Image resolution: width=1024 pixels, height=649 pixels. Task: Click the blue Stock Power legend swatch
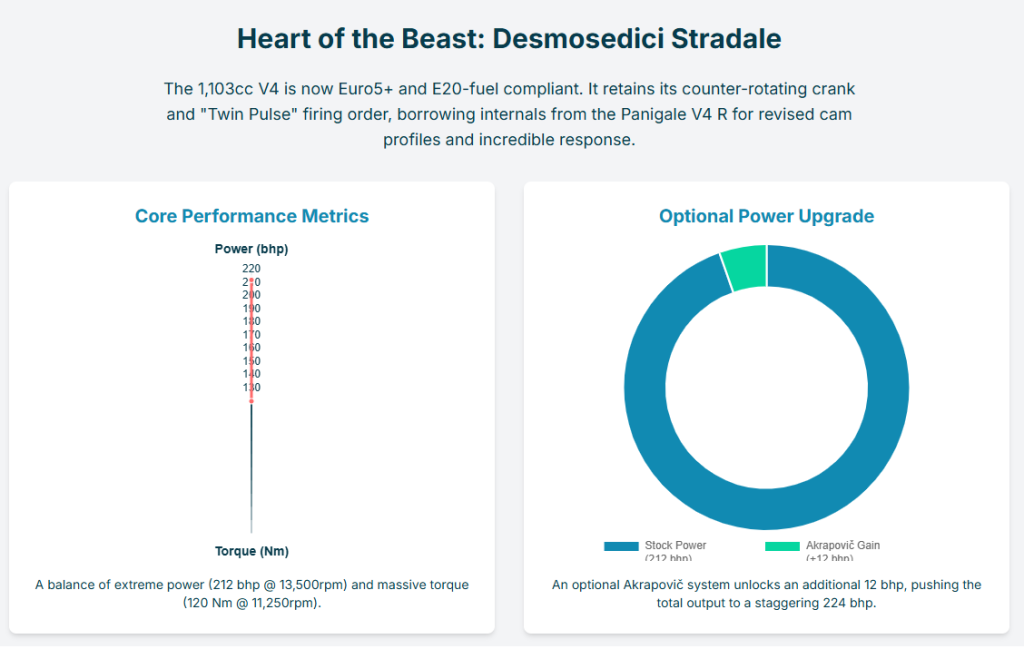620,546
